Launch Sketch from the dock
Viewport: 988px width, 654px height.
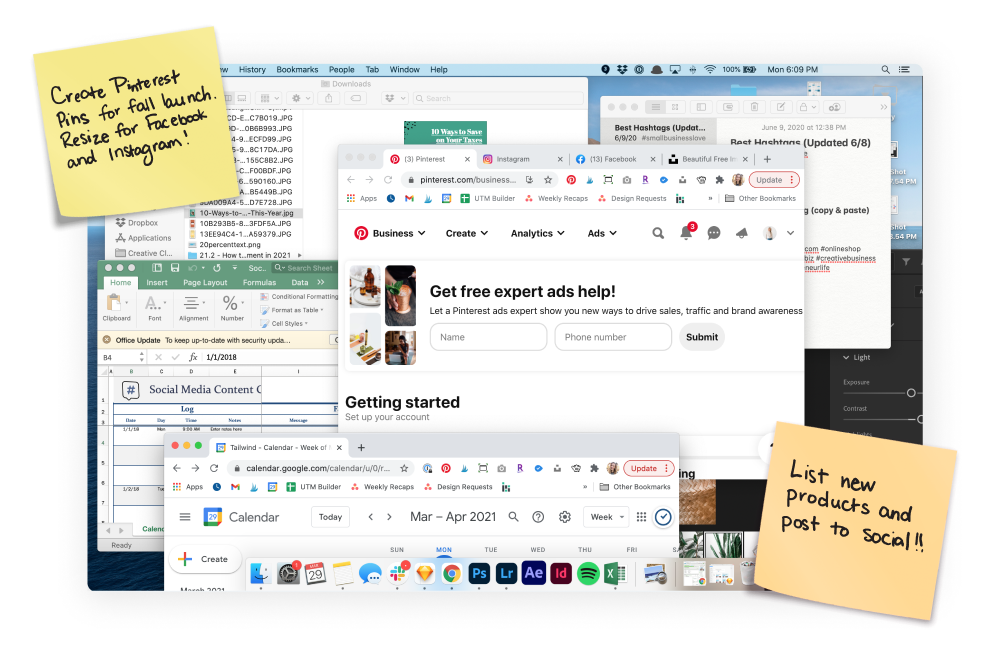[x=425, y=573]
